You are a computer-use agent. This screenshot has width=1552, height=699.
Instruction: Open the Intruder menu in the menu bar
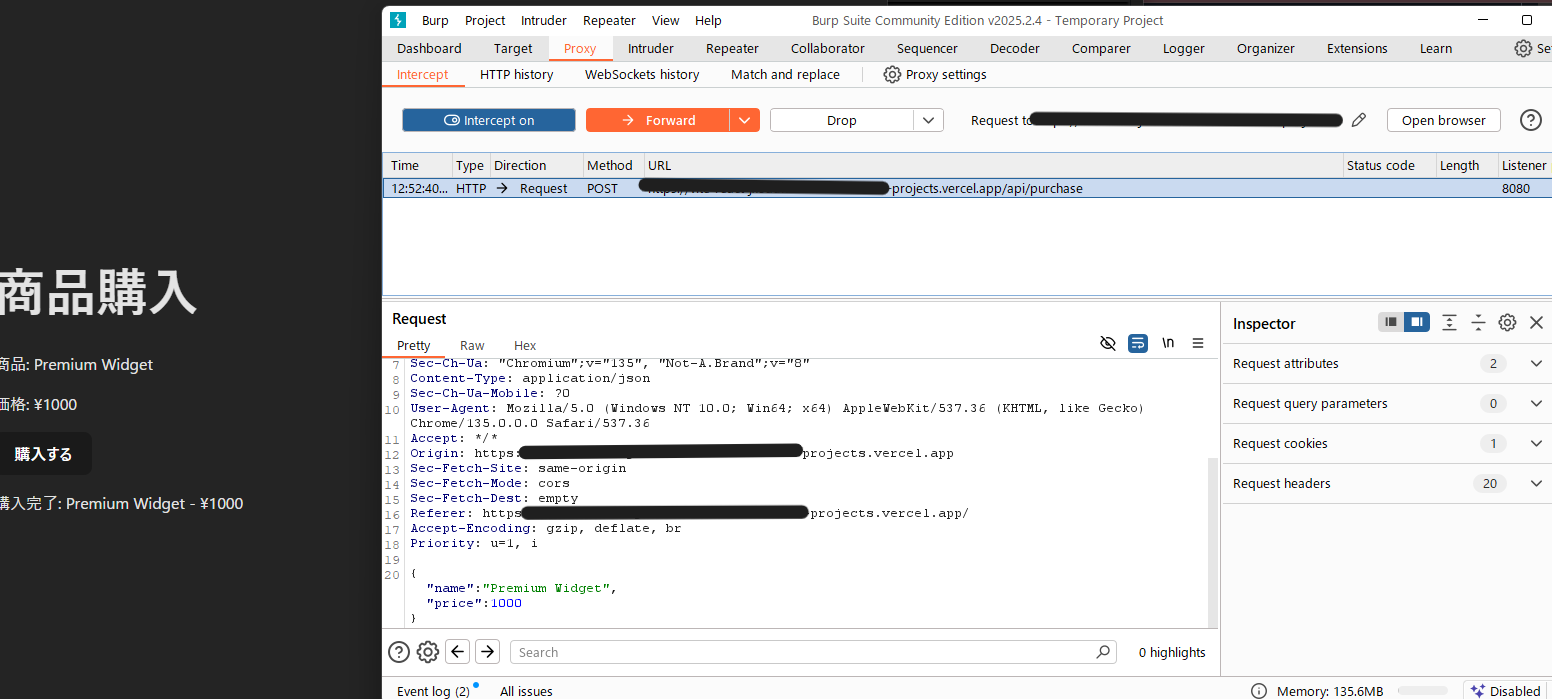tap(544, 20)
